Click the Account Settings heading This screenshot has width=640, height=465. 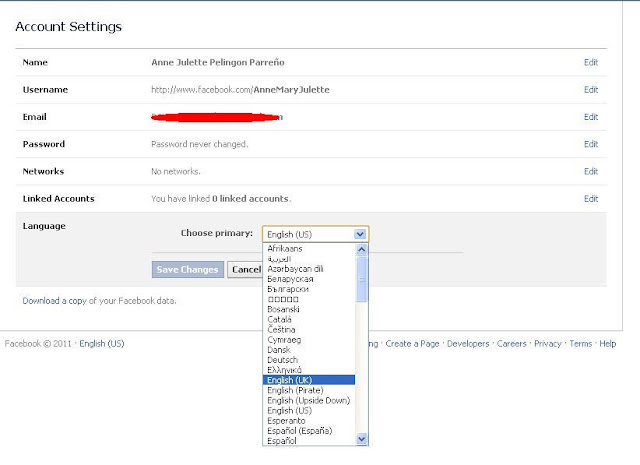[x=69, y=27]
